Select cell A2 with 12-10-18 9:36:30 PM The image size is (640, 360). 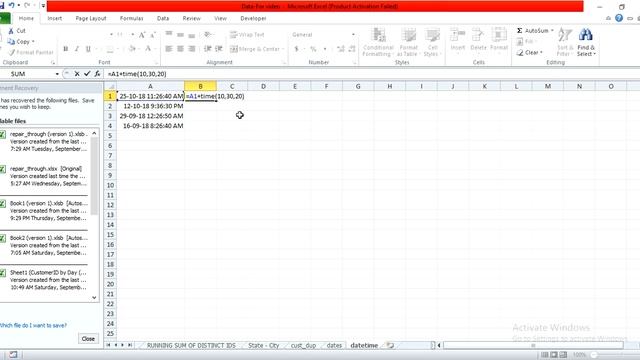pyautogui.click(x=150, y=106)
